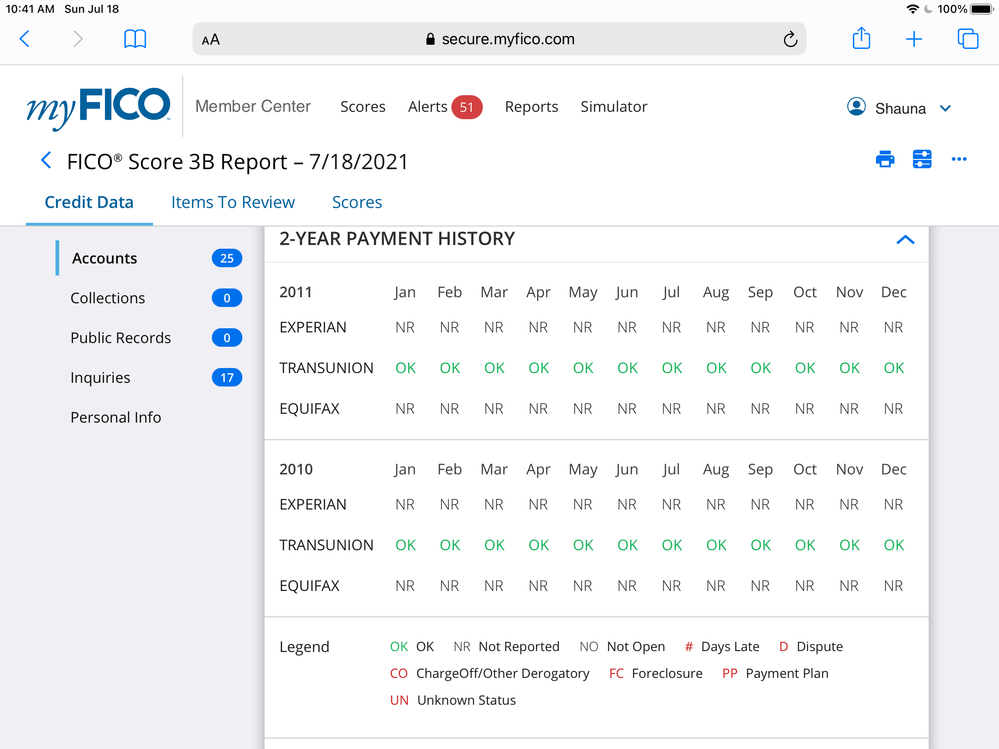Open the Alerts menu item

428,106
